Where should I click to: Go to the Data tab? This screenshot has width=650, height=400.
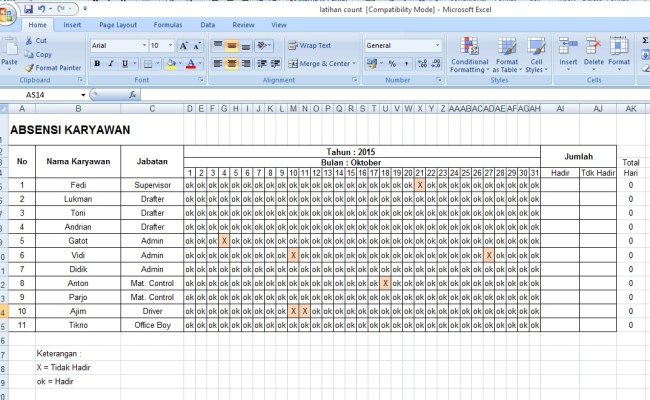tap(208, 25)
